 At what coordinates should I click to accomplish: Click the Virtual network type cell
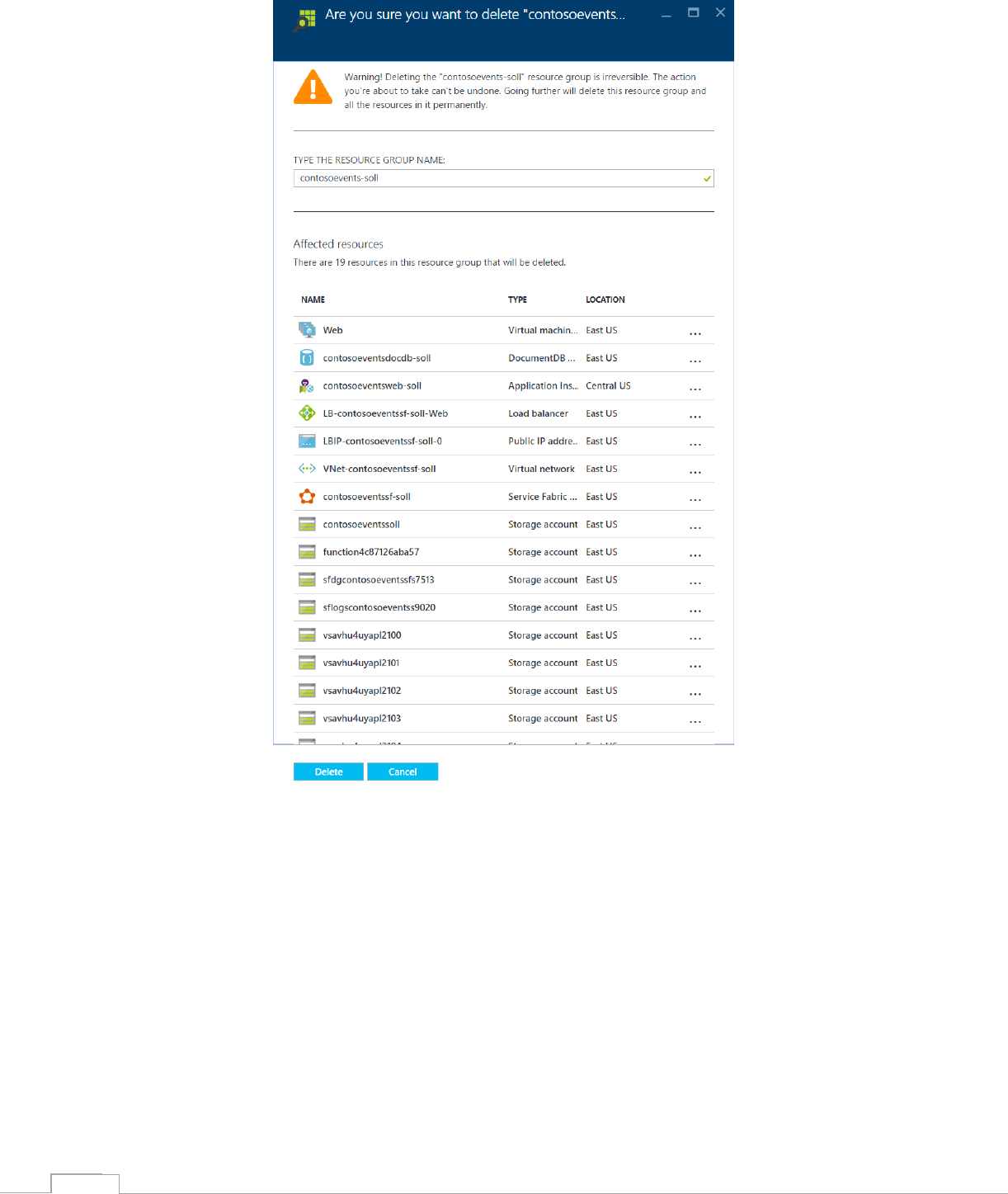pyautogui.click(x=541, y=469)
